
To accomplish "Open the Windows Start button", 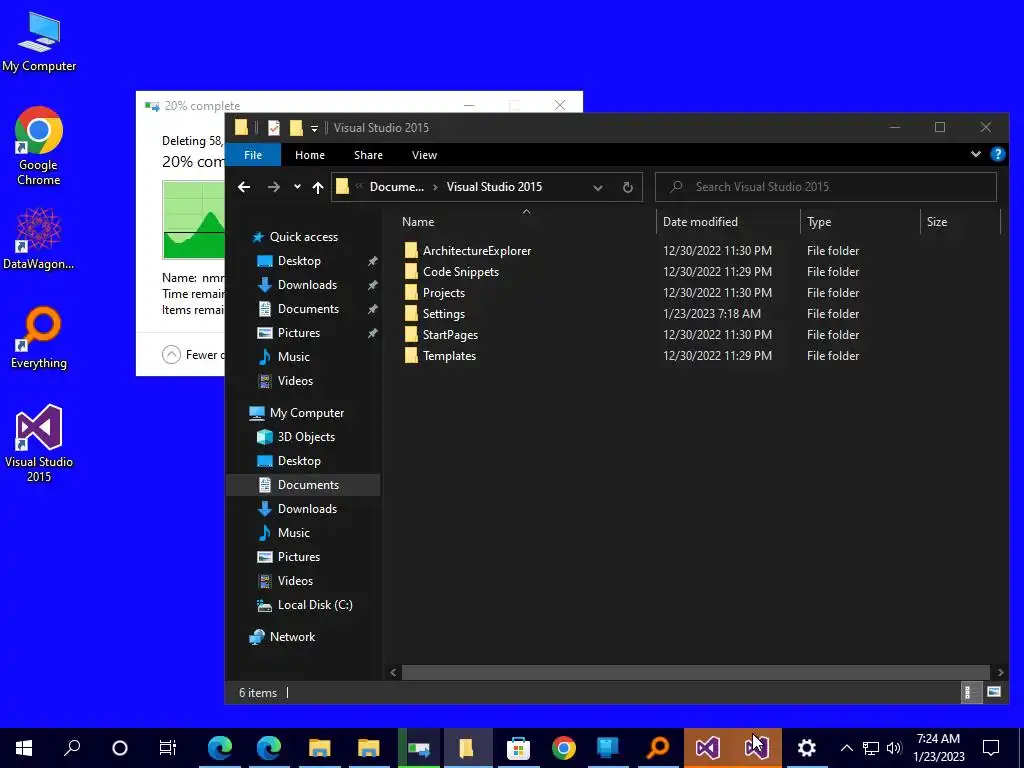I will coord(24,748).
